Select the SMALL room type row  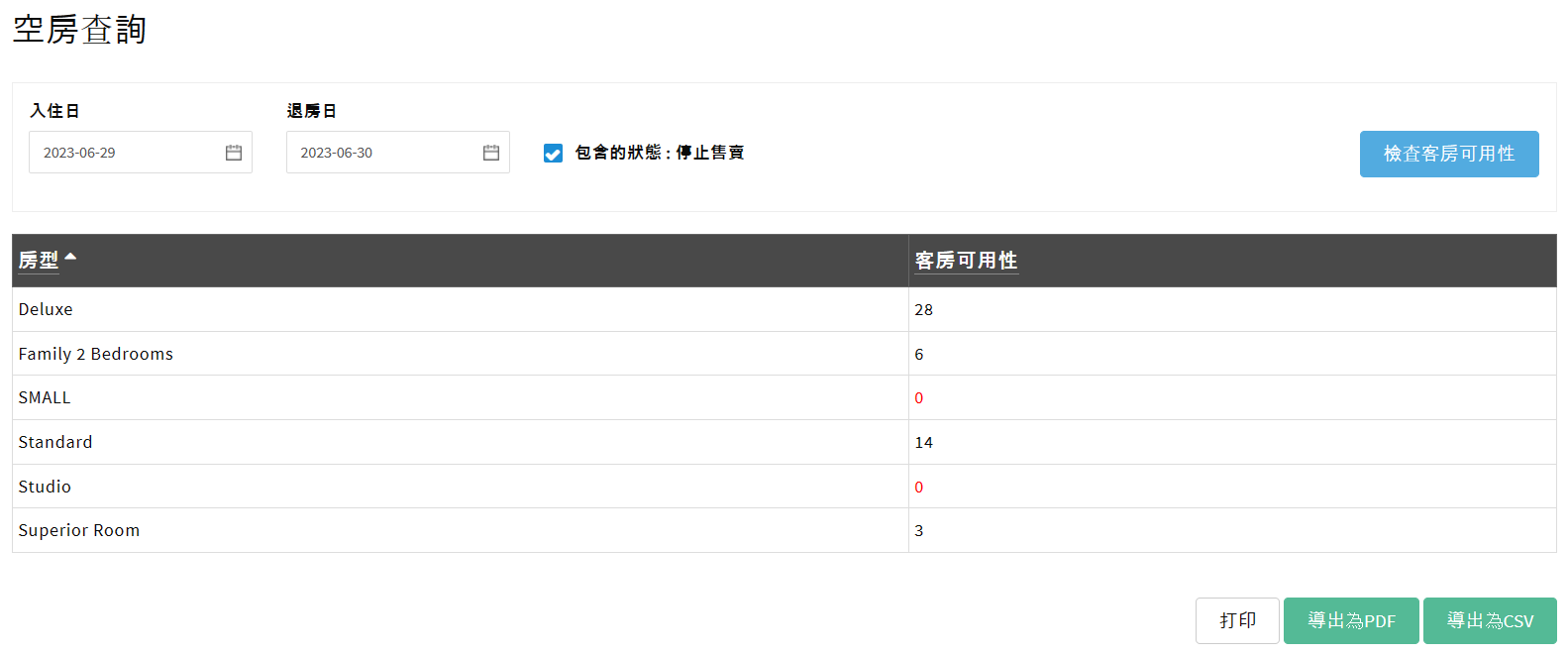click(x=45, y=397)
